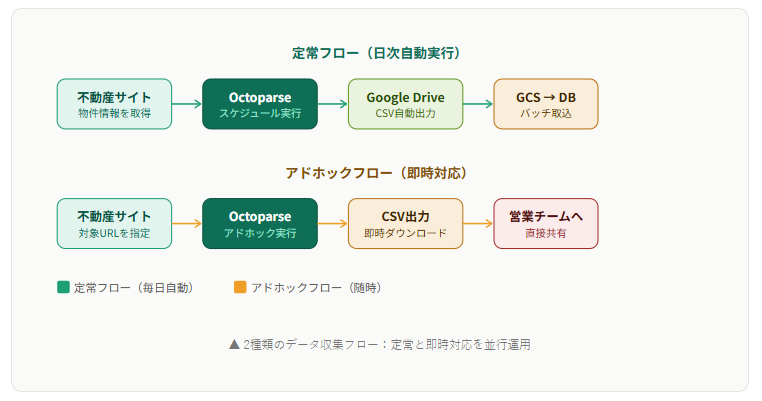Screen dimensions: 762x401
Task: Click the green 定常フロー legend swatch
Action: coord(64,287)
